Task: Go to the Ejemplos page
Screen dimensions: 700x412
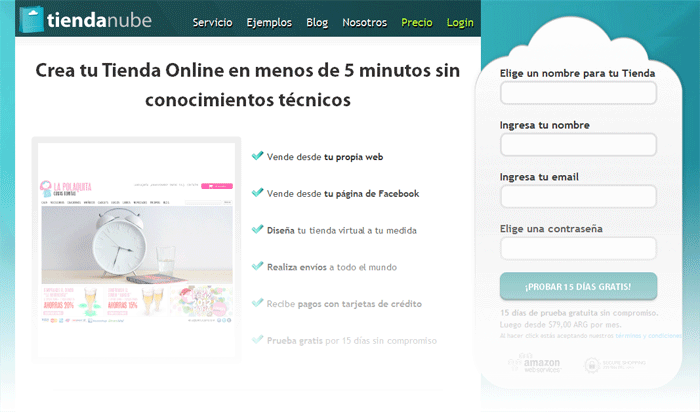Action: 268,21
